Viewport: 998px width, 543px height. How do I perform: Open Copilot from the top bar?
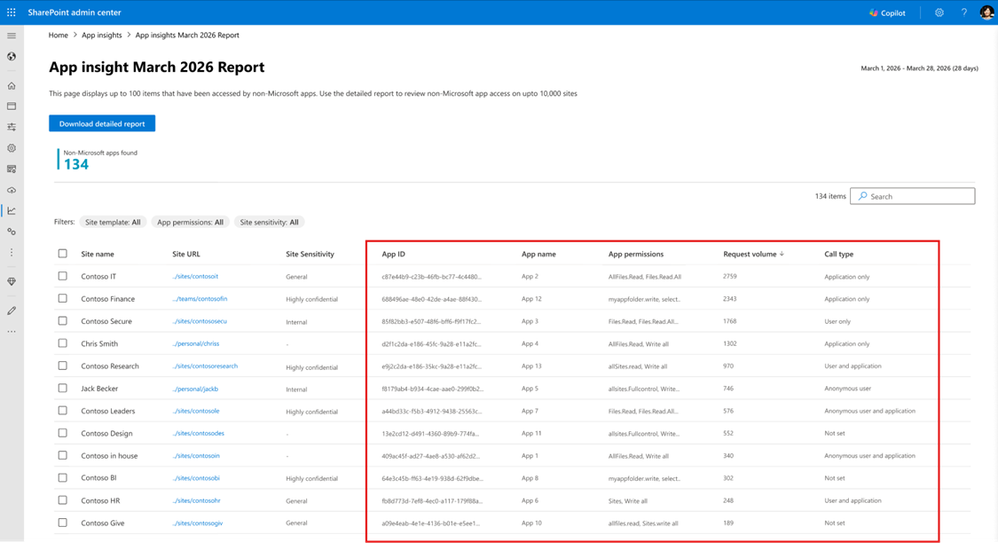[887, 13]
